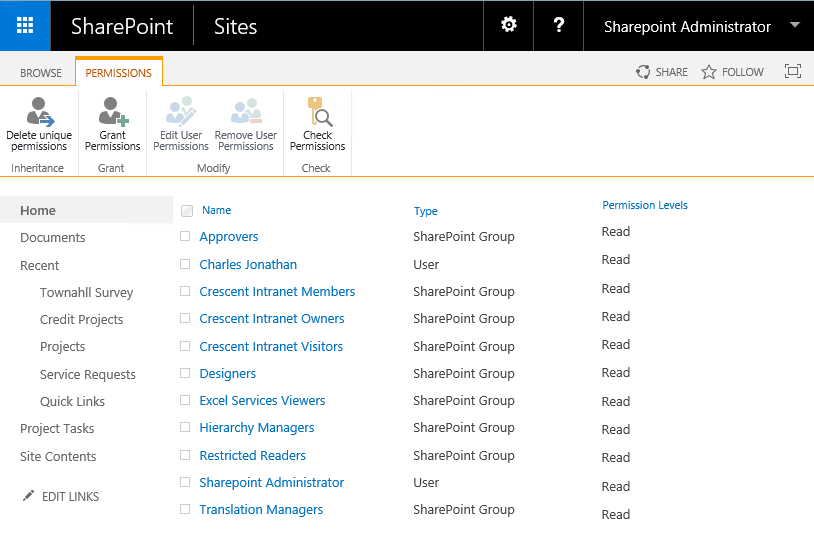
Task: Follow this site with star icon
Action: click(x=709, y=72)
